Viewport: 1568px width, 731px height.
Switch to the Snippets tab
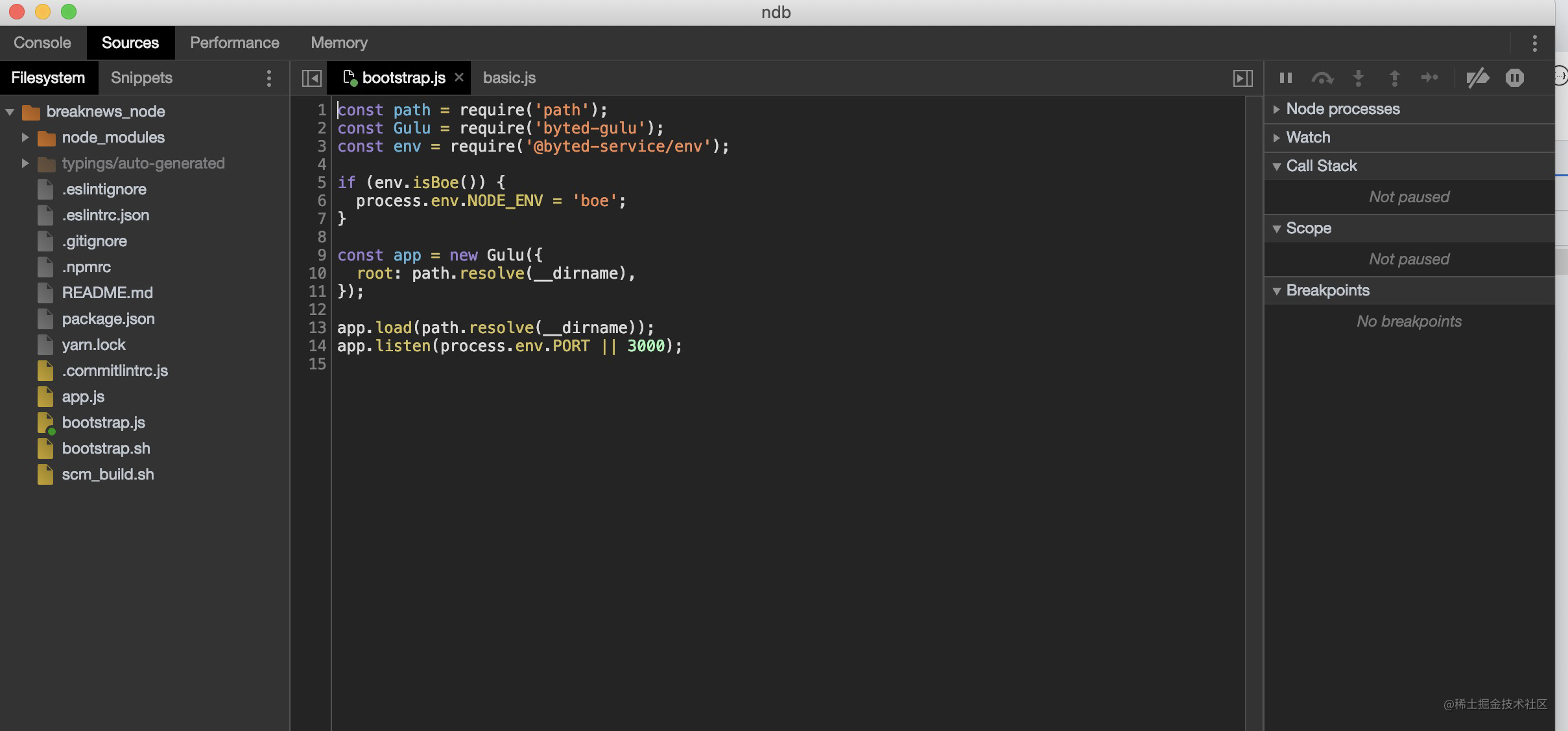[x=141, y=78]
